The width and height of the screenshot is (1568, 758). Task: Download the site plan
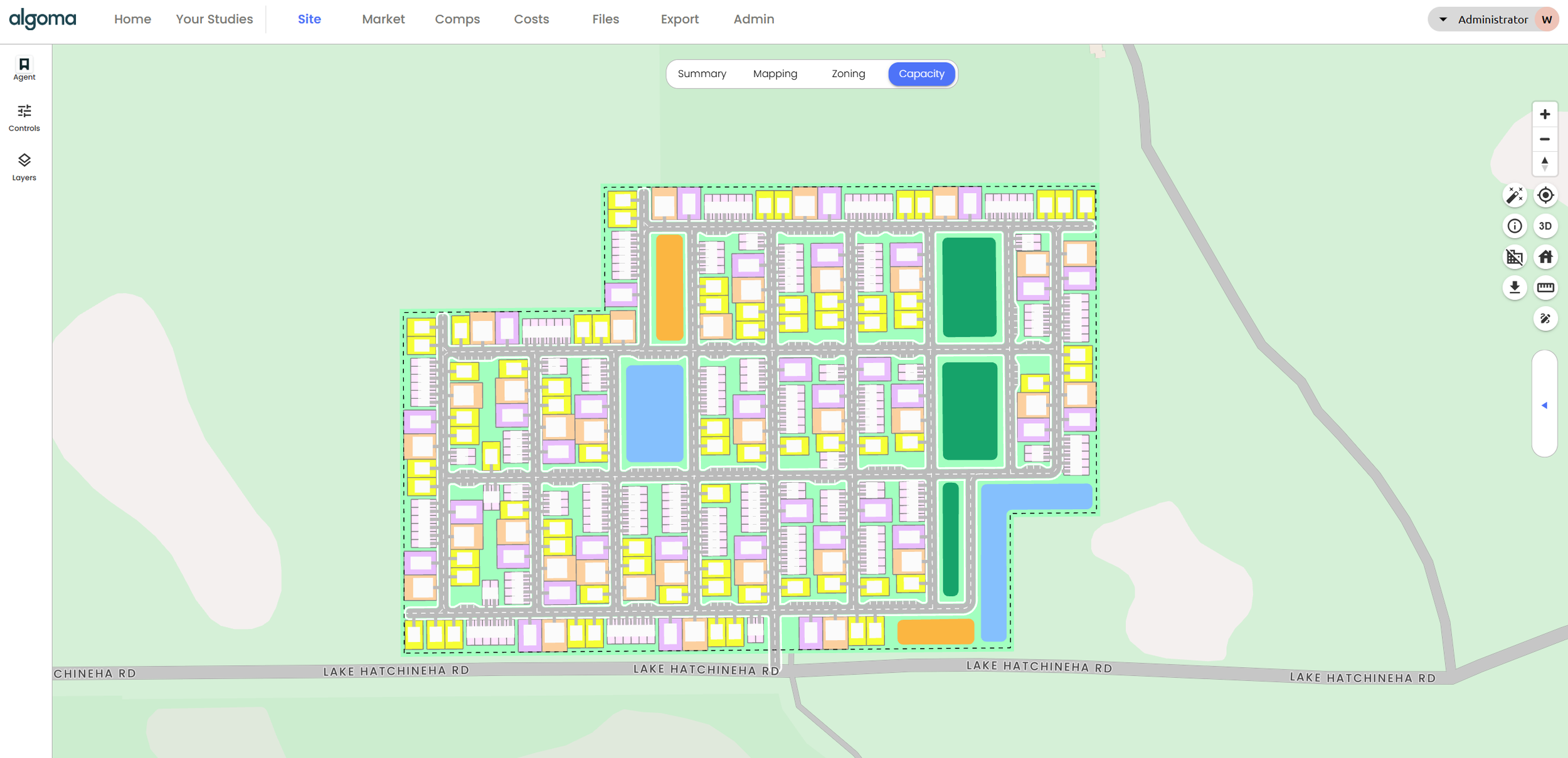click(x=1514, y=287)
